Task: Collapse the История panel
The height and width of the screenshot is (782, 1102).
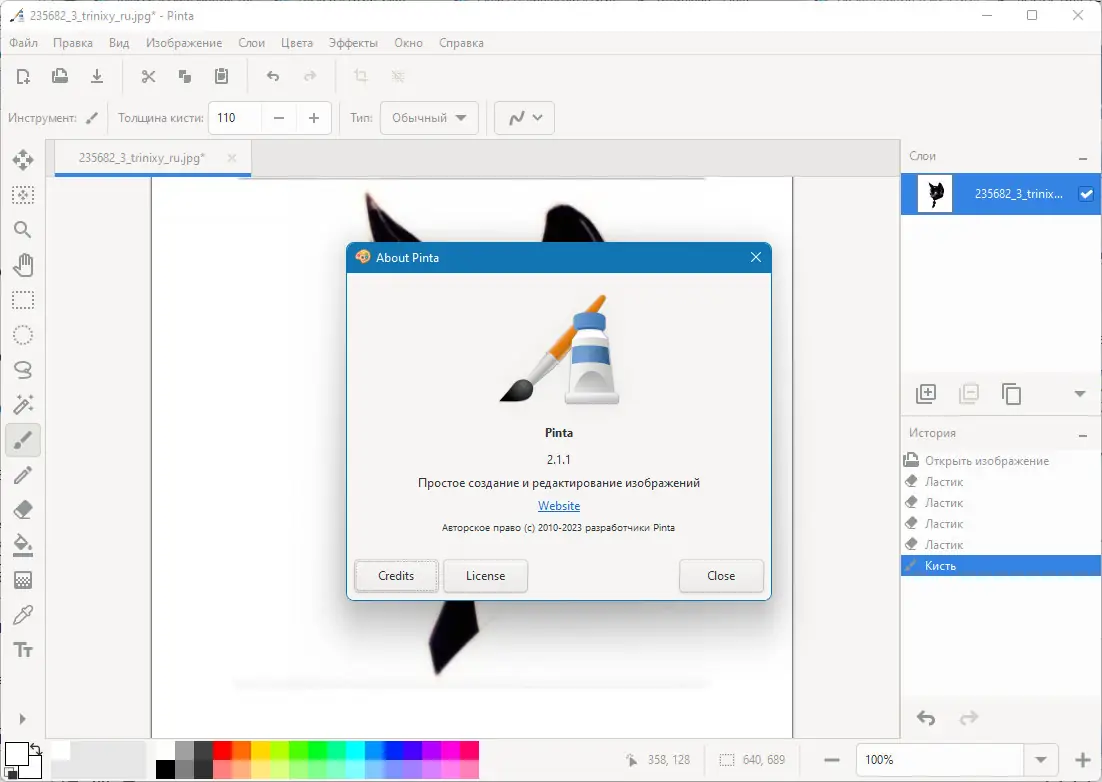Action: (x=1083, y=434)
